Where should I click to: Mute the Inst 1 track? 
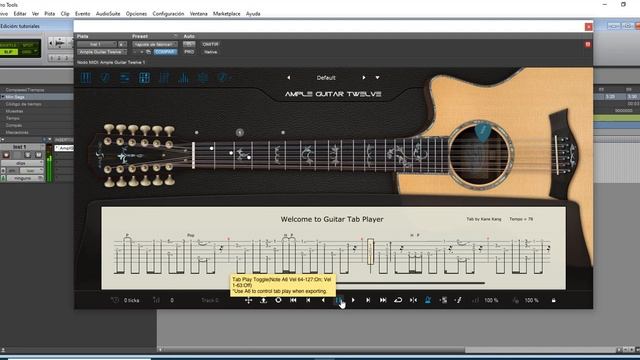tap(38, 155)
